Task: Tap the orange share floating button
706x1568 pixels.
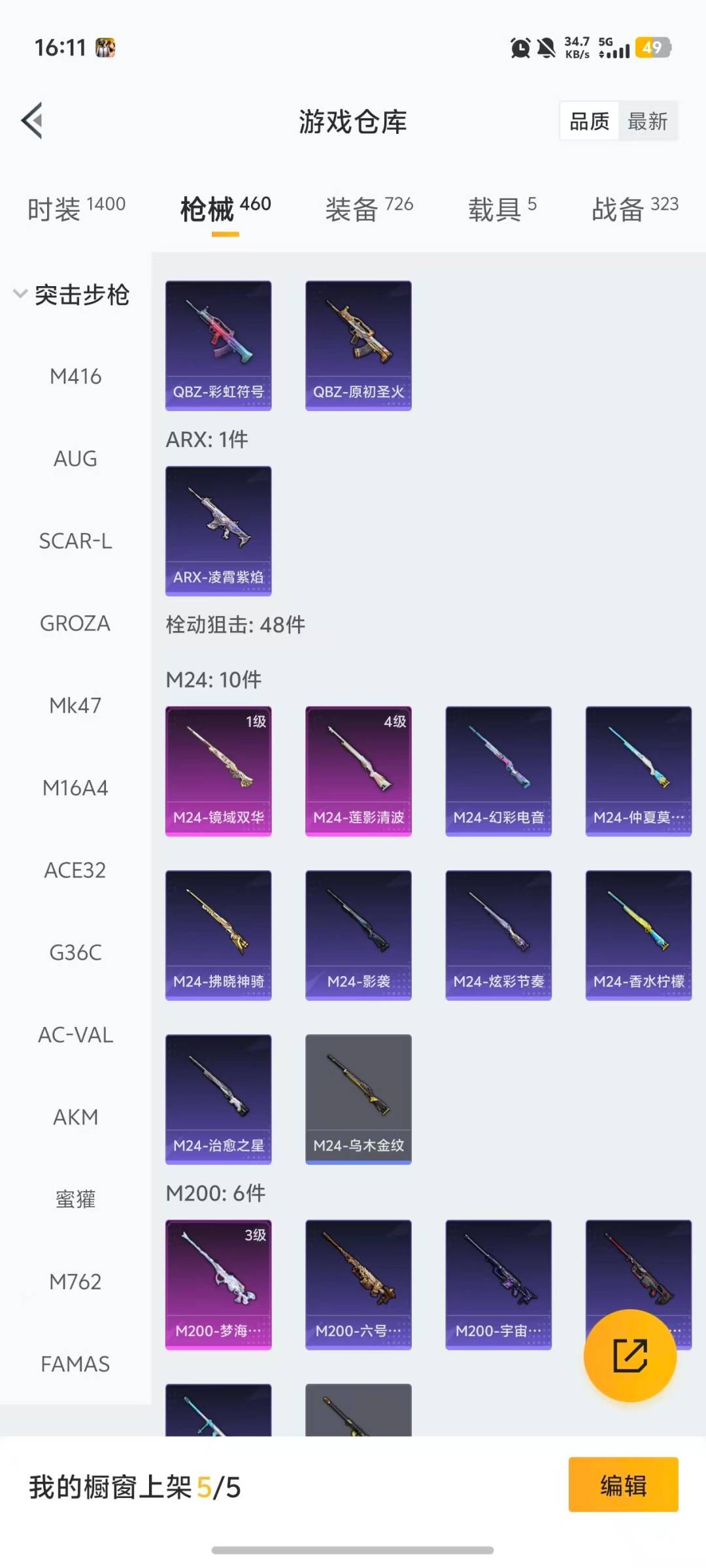Action: 630,1356
